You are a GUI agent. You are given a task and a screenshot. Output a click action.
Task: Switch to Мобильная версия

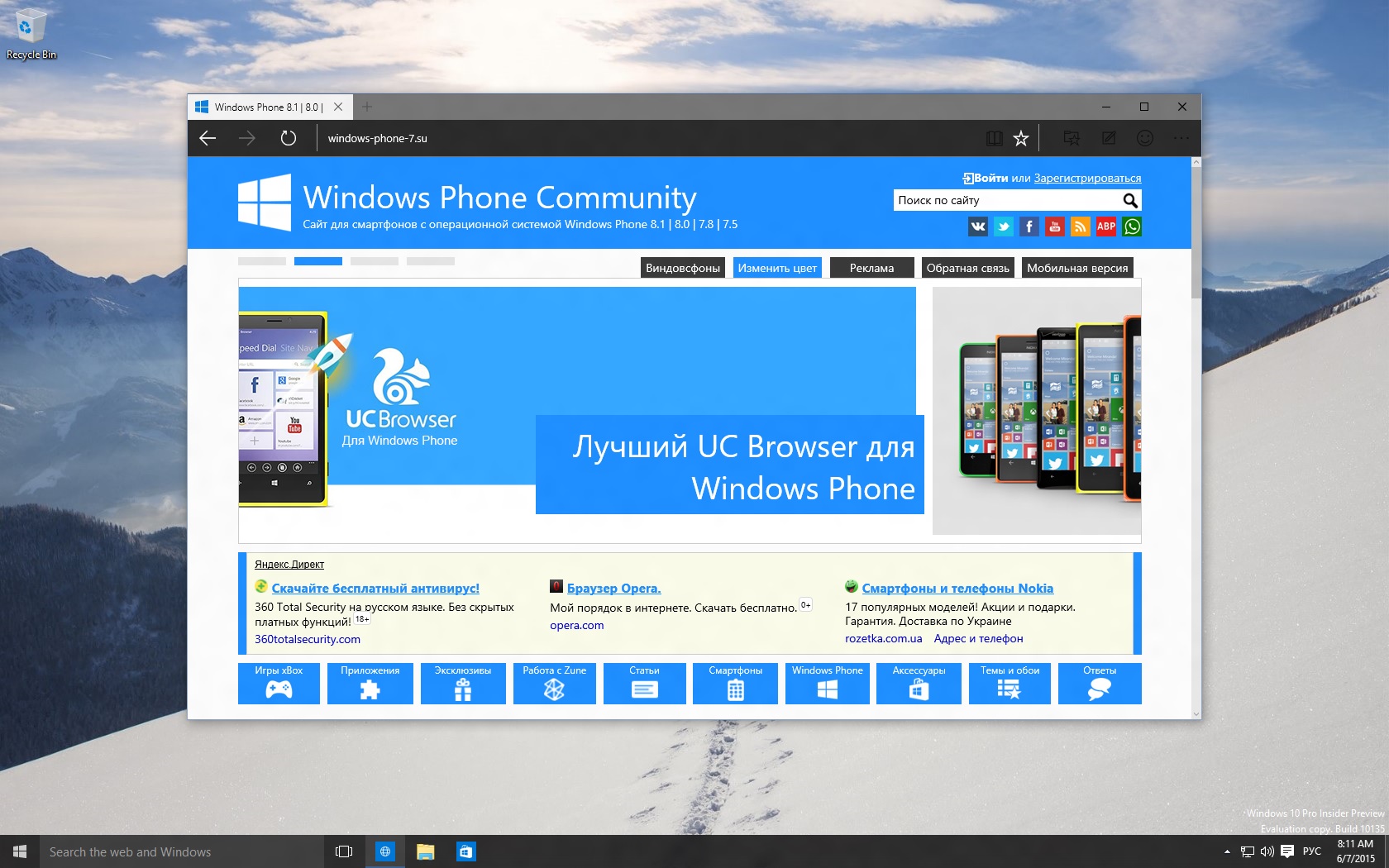pos(1077,268)
